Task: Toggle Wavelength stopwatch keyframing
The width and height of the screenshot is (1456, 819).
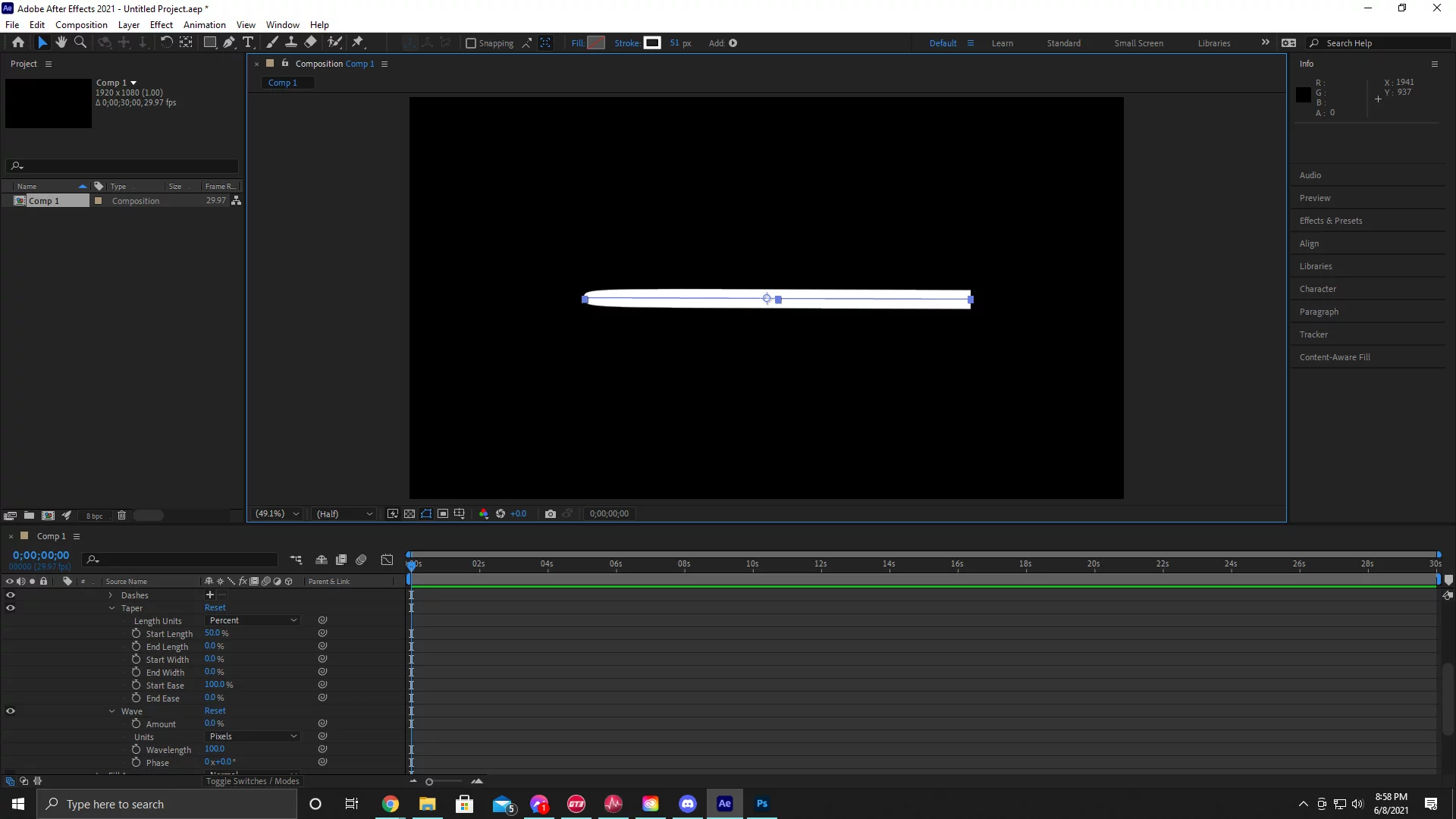Action: pos(136,750)
